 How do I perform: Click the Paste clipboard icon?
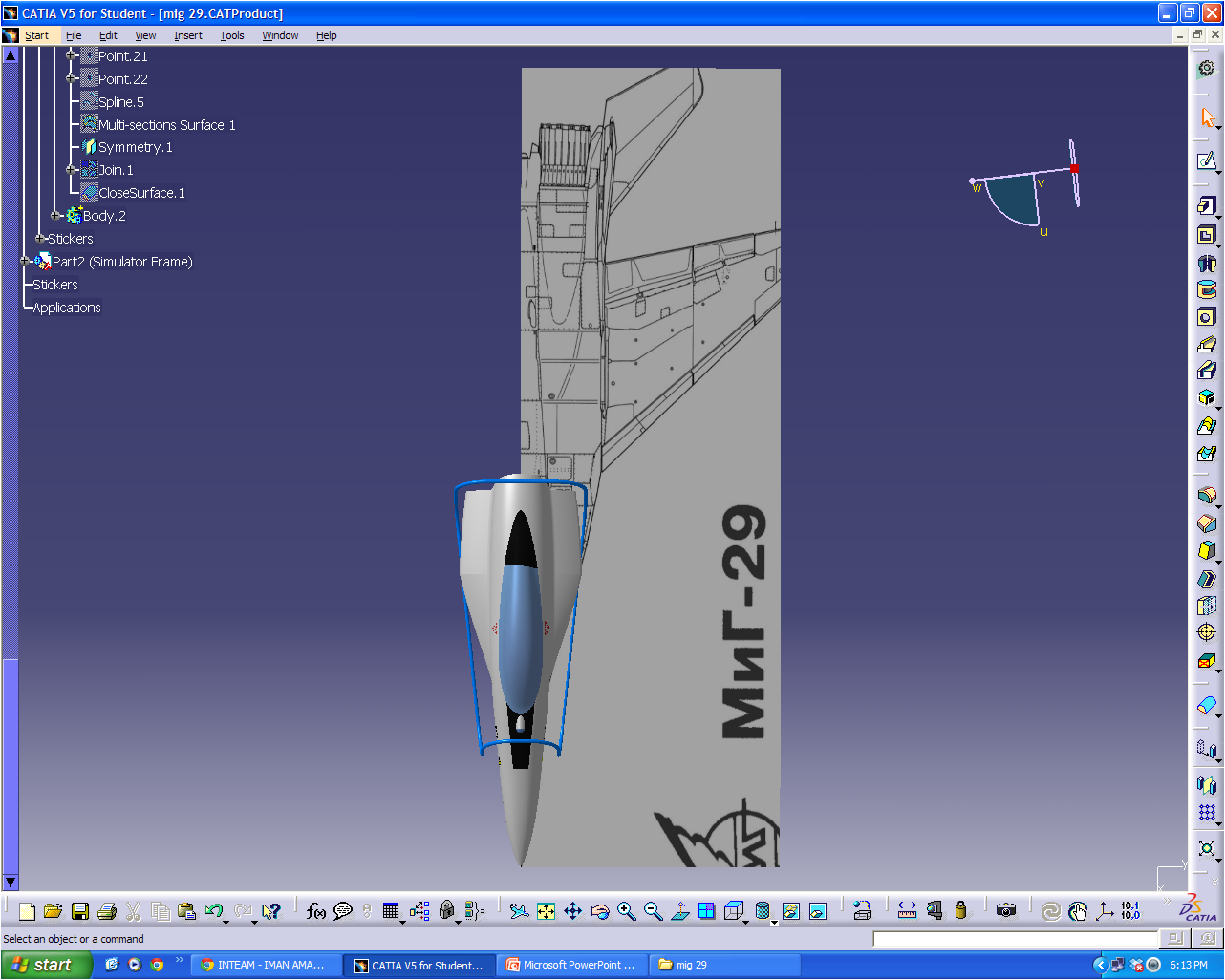click(187, 911)
